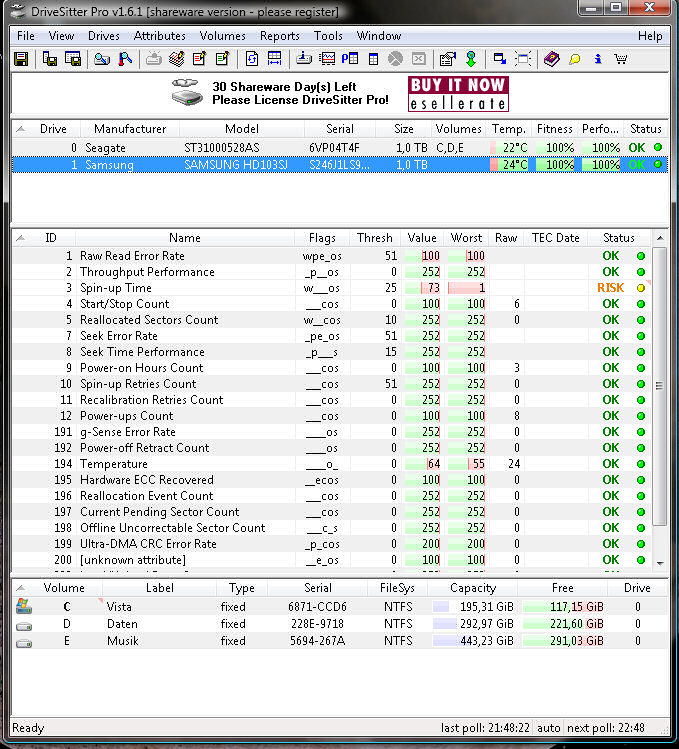The image size is (679, 749).
Task: Sort attributes by TEC Date column header
Action: (556, 238)
